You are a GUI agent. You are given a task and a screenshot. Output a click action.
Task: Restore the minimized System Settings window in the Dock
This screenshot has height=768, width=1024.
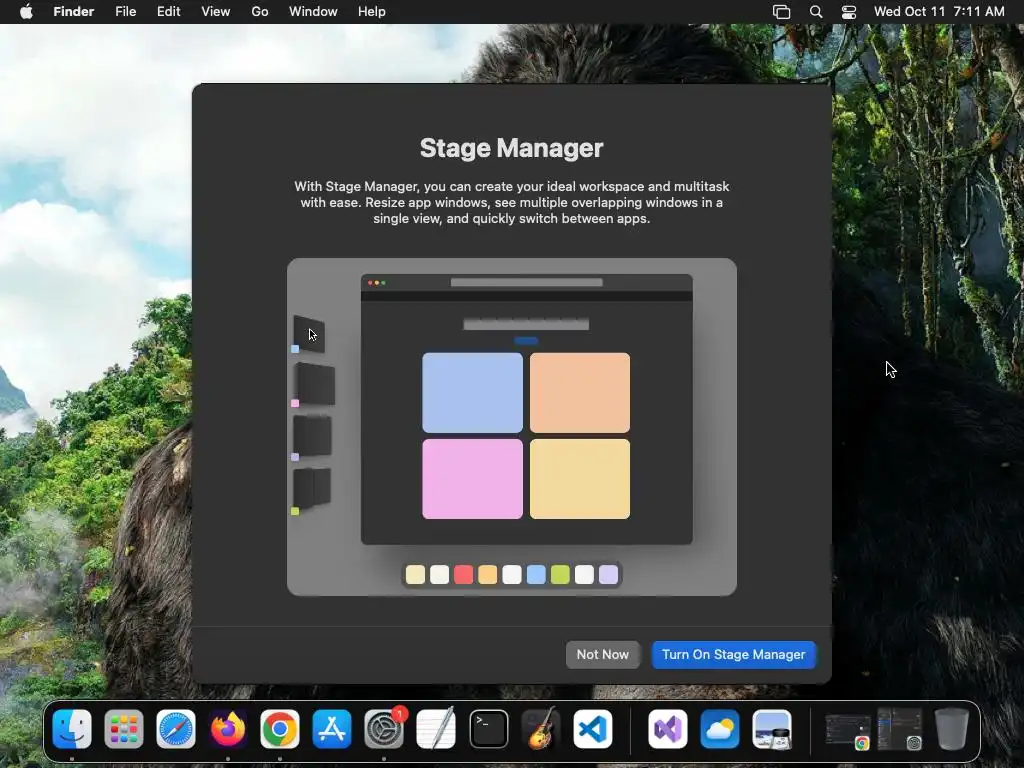coord(900,729)
